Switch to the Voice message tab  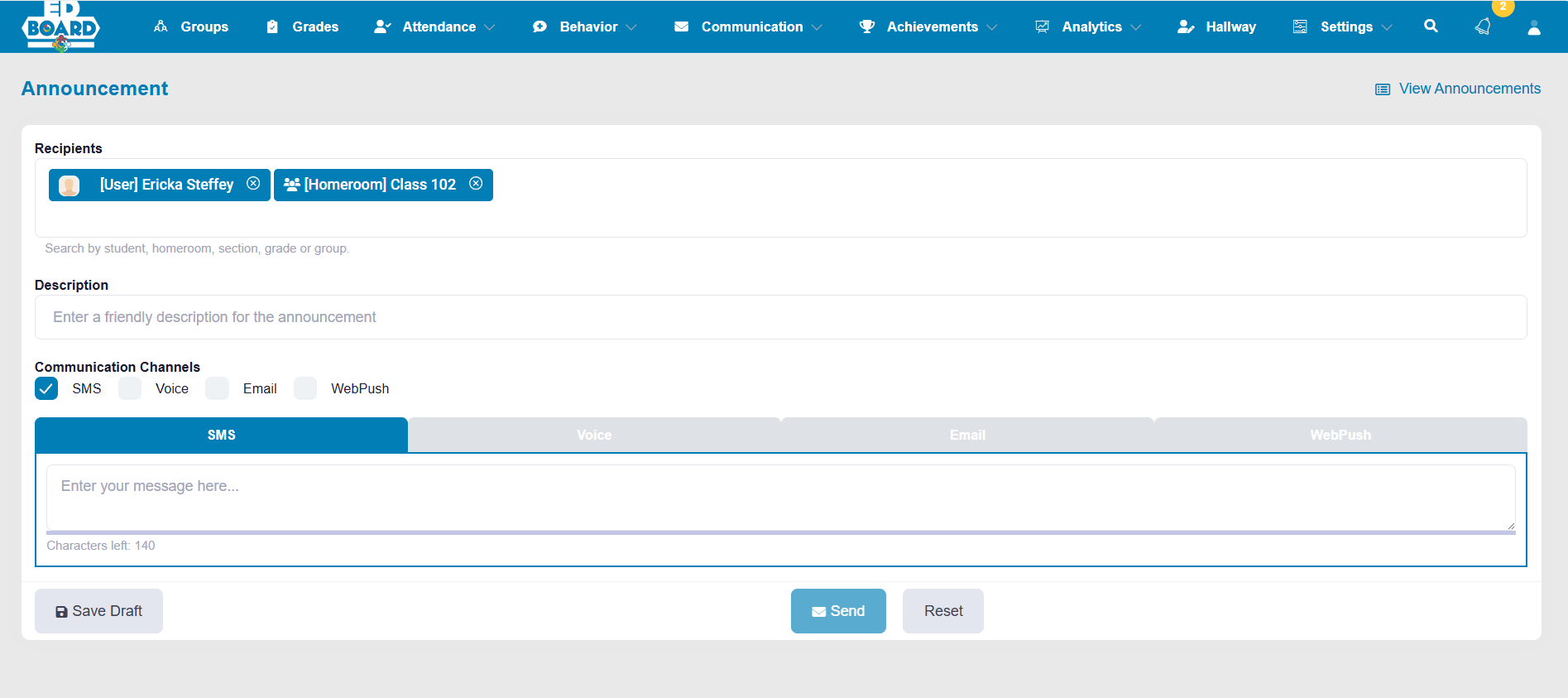594,435
